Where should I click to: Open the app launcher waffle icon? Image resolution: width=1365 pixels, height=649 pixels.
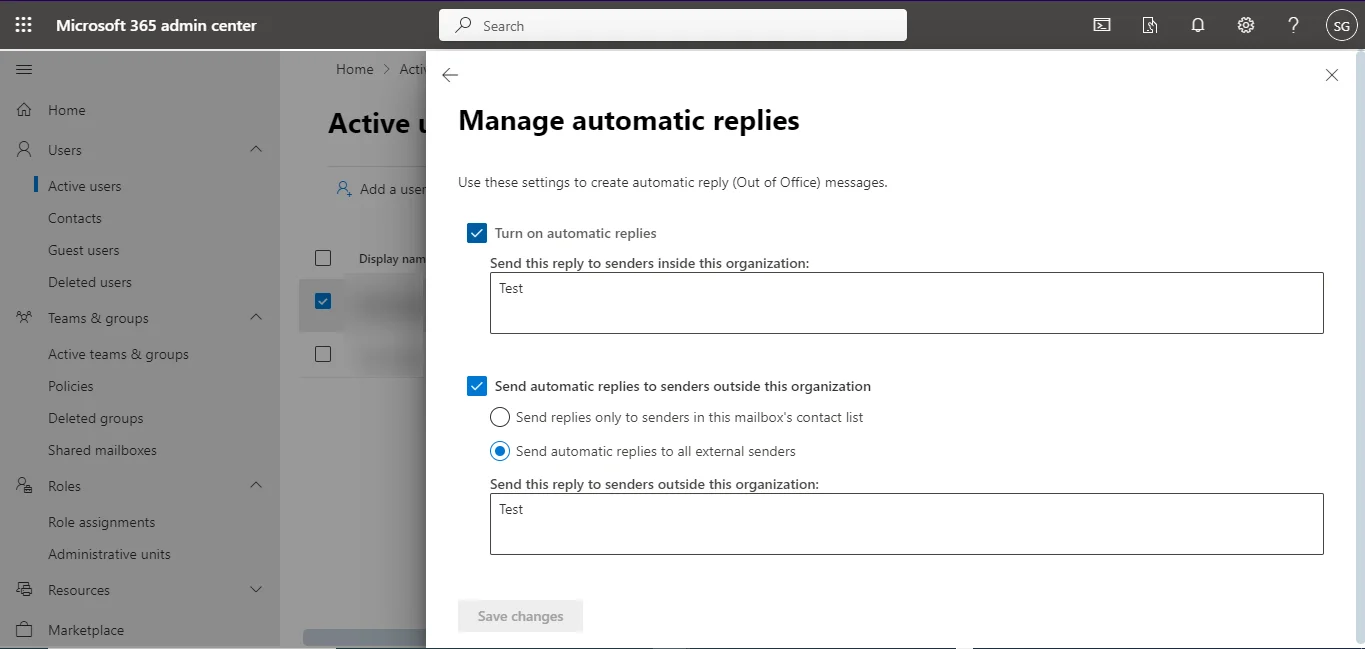(24, 25)
